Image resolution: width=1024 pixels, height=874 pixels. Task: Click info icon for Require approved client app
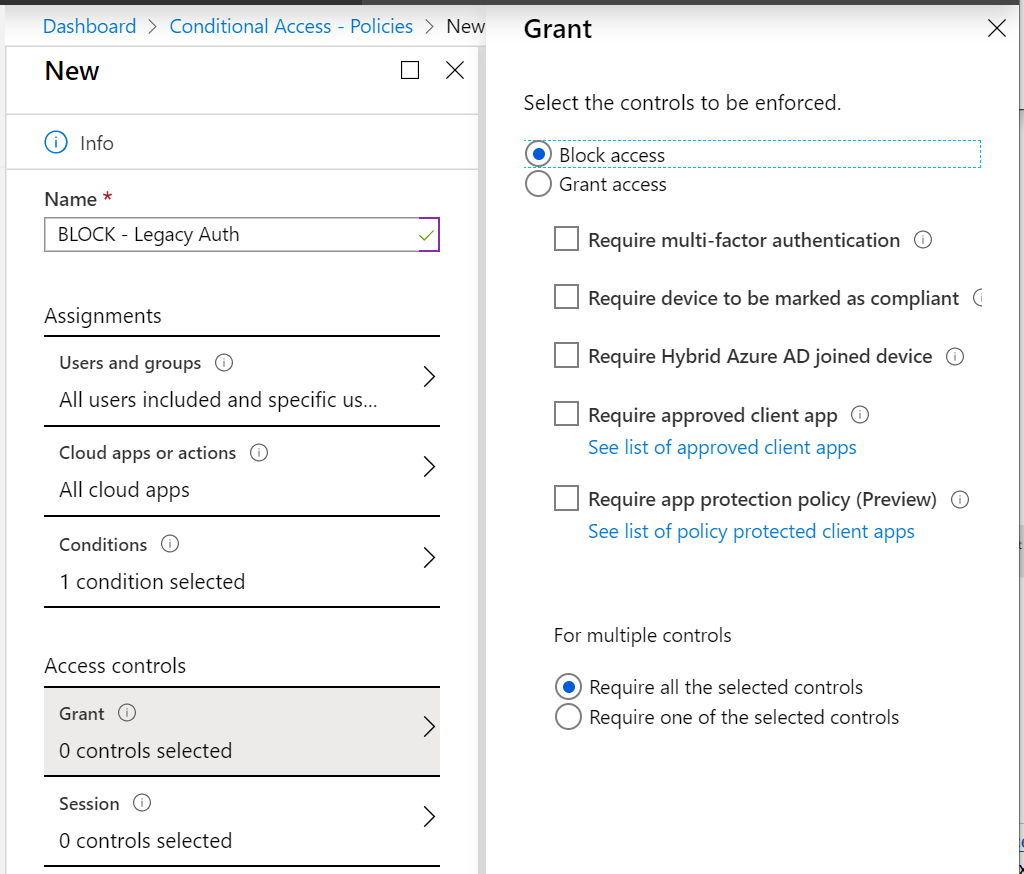(x=860, y=415)
